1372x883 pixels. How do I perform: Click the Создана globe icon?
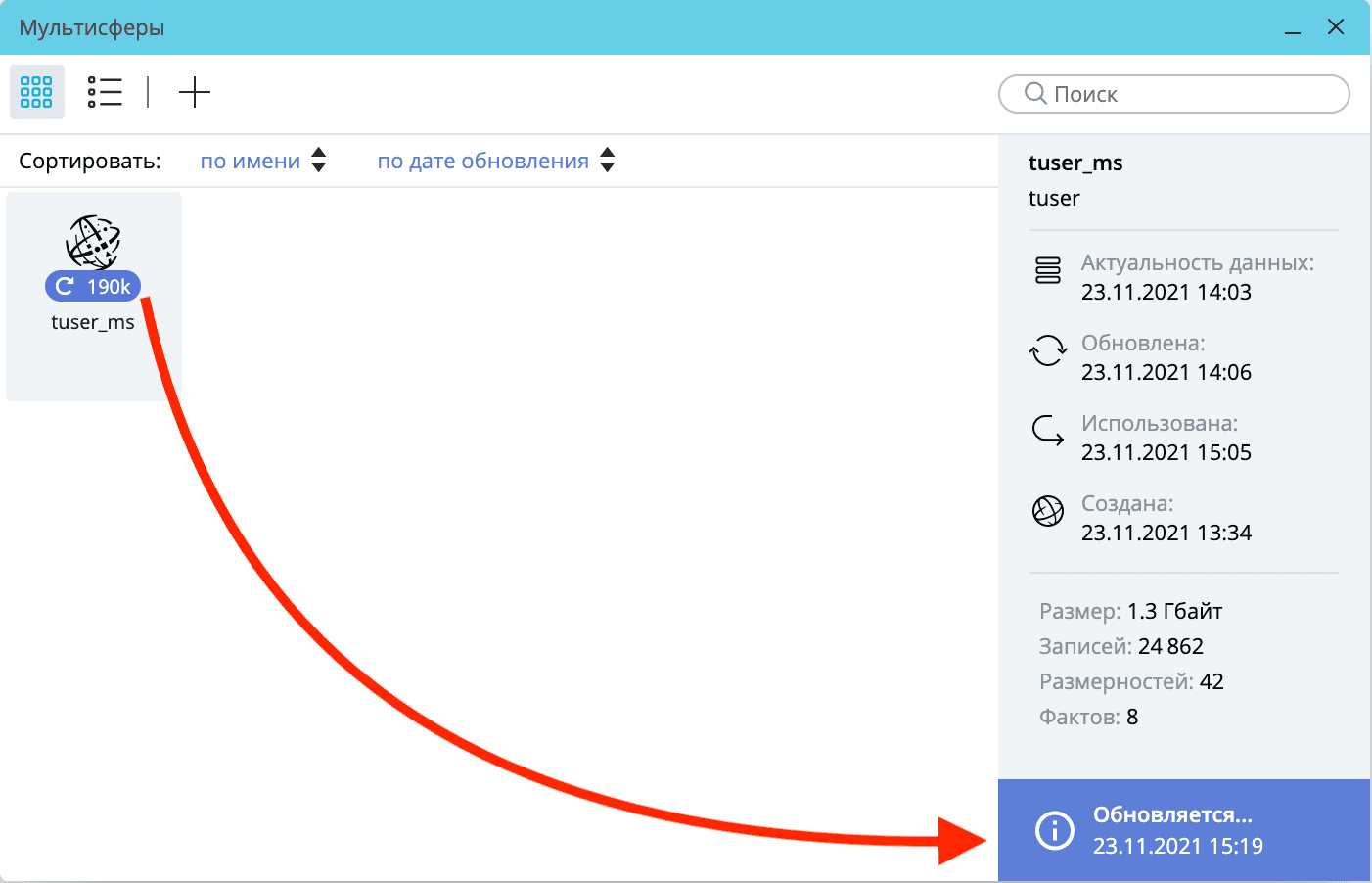tap(1048, 511)
